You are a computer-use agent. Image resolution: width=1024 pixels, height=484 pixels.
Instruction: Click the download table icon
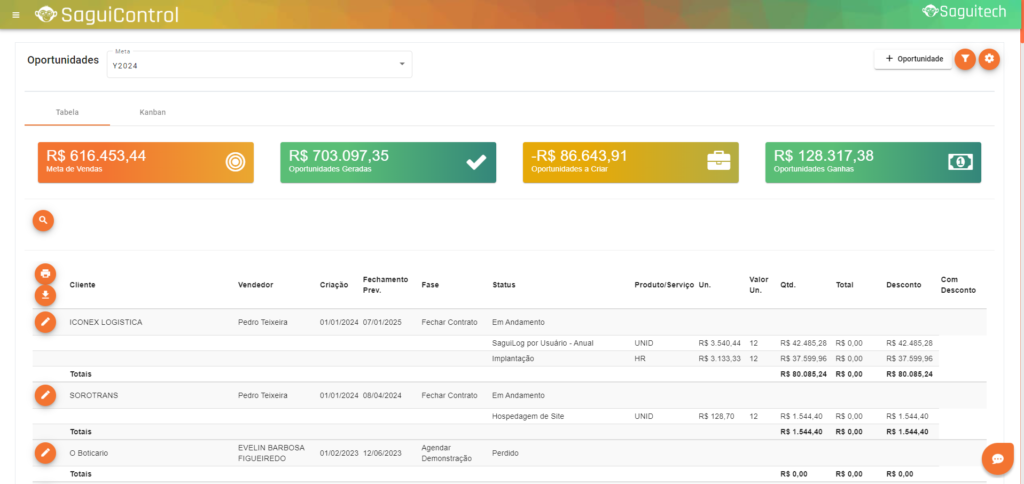click(x=45, y=295)
